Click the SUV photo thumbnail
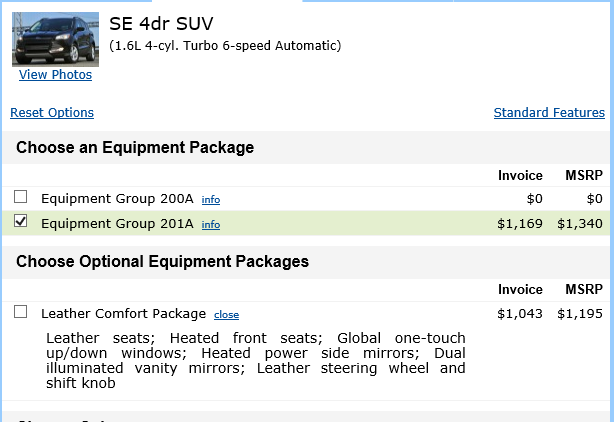 pos(55,39)
